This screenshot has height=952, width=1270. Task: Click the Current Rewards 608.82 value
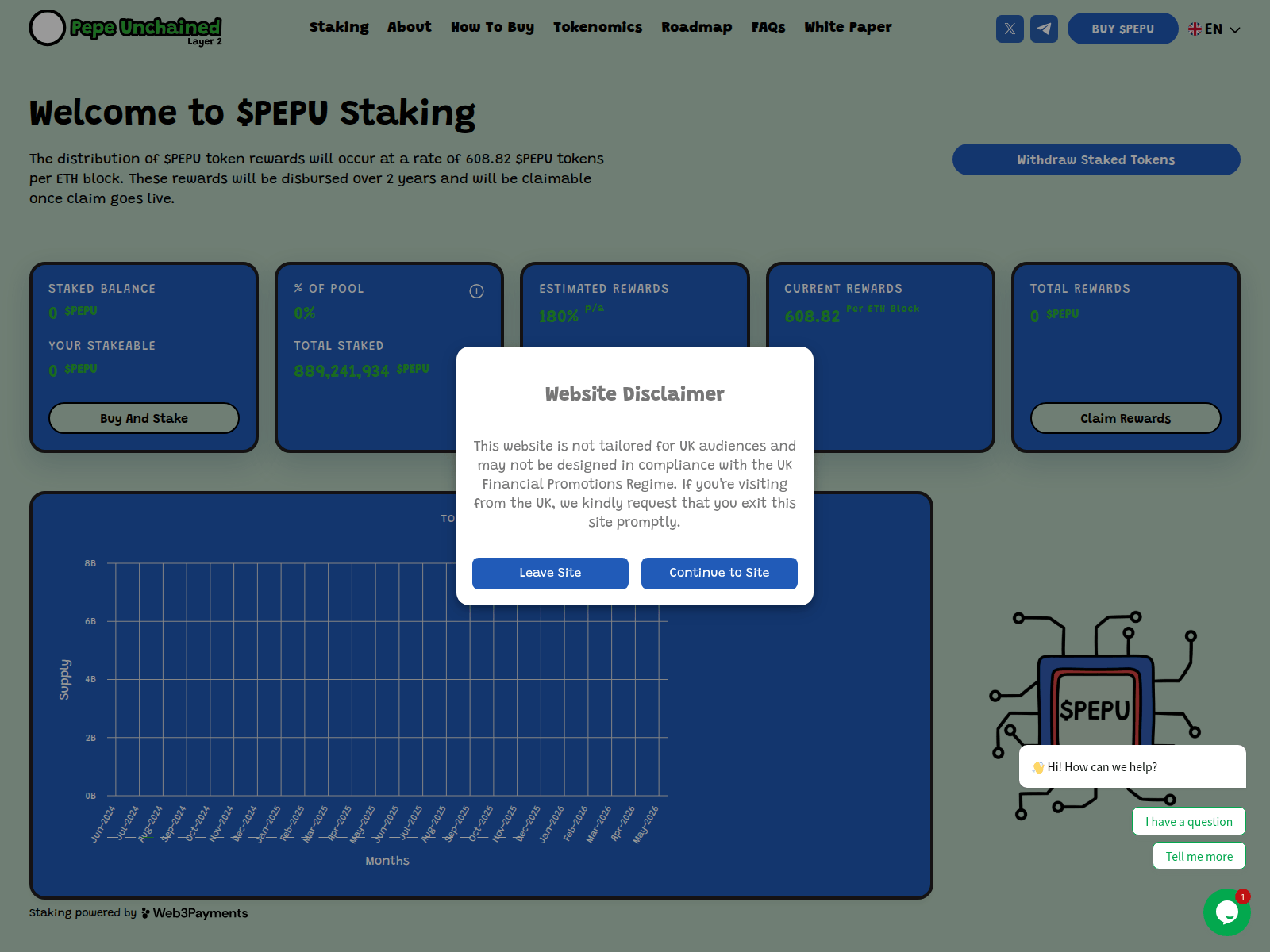[812, 316]
